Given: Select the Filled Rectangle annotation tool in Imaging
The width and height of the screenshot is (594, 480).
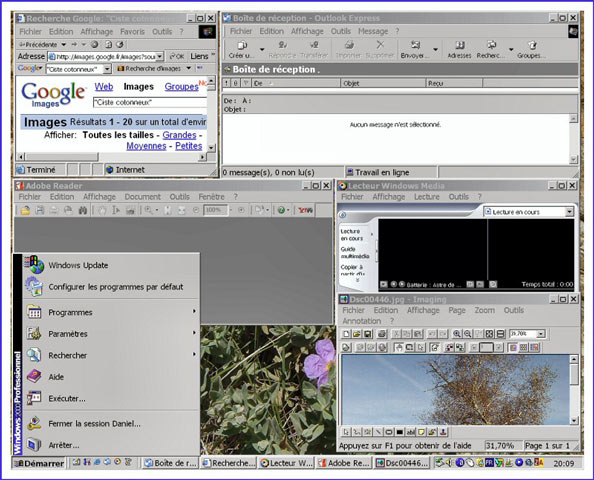Looking at the screenshot, I should point(399,432).
